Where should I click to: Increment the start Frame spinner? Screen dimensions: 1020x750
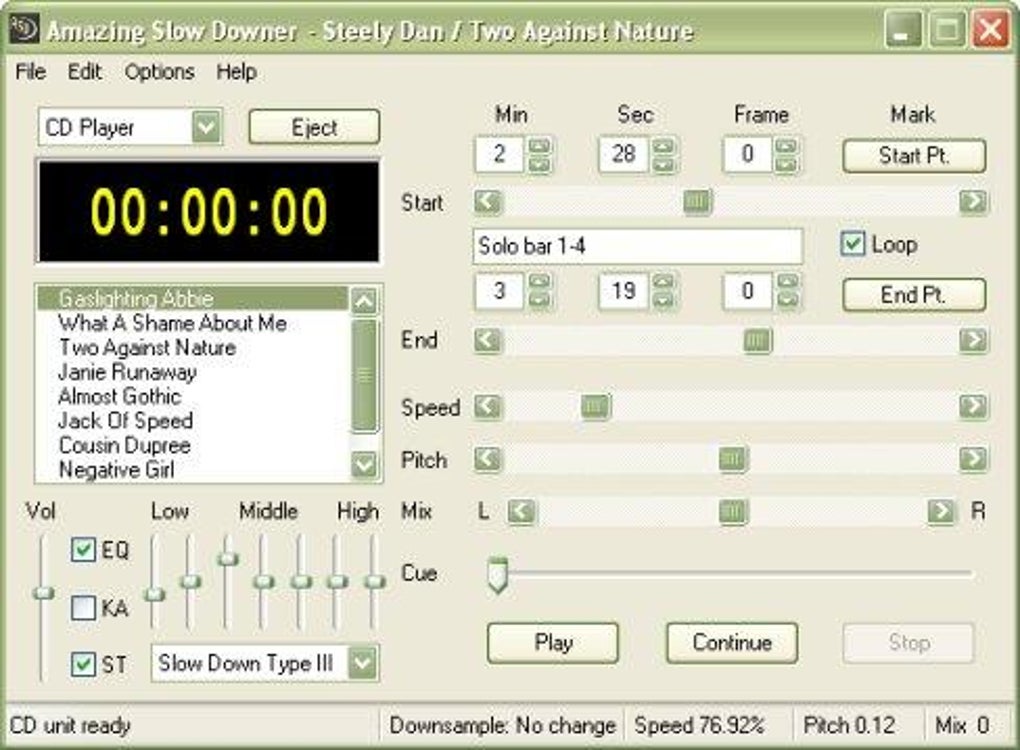(x=787, y=146)
